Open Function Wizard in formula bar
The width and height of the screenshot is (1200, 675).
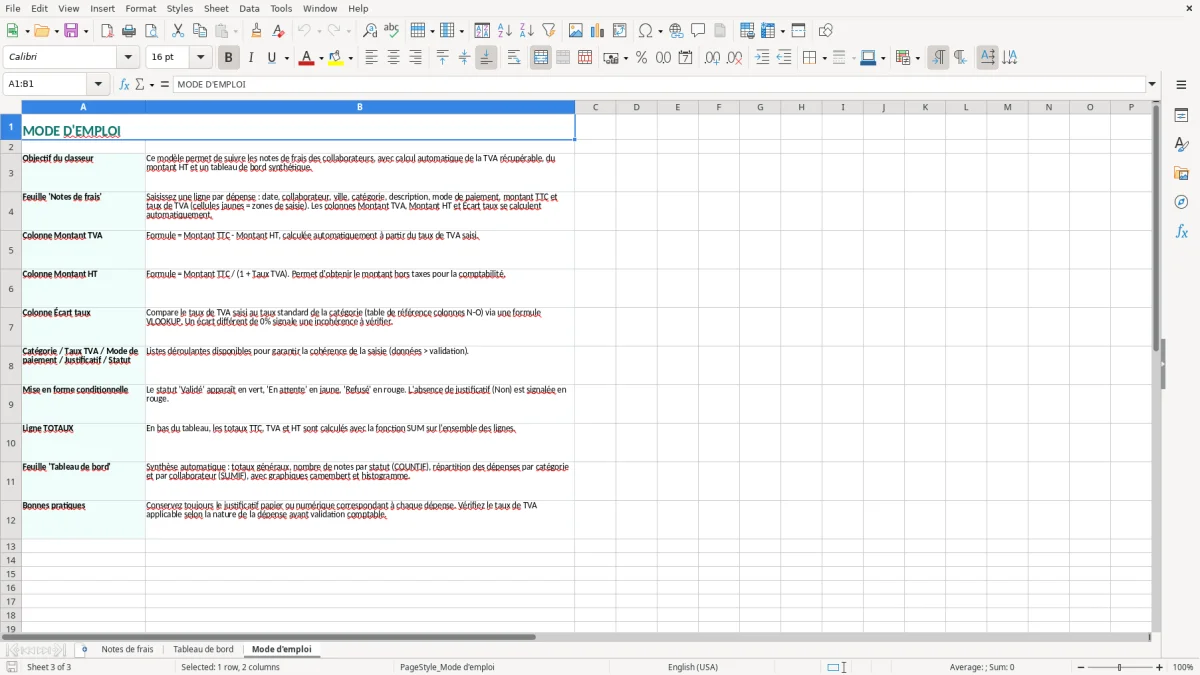click(125, 84)
